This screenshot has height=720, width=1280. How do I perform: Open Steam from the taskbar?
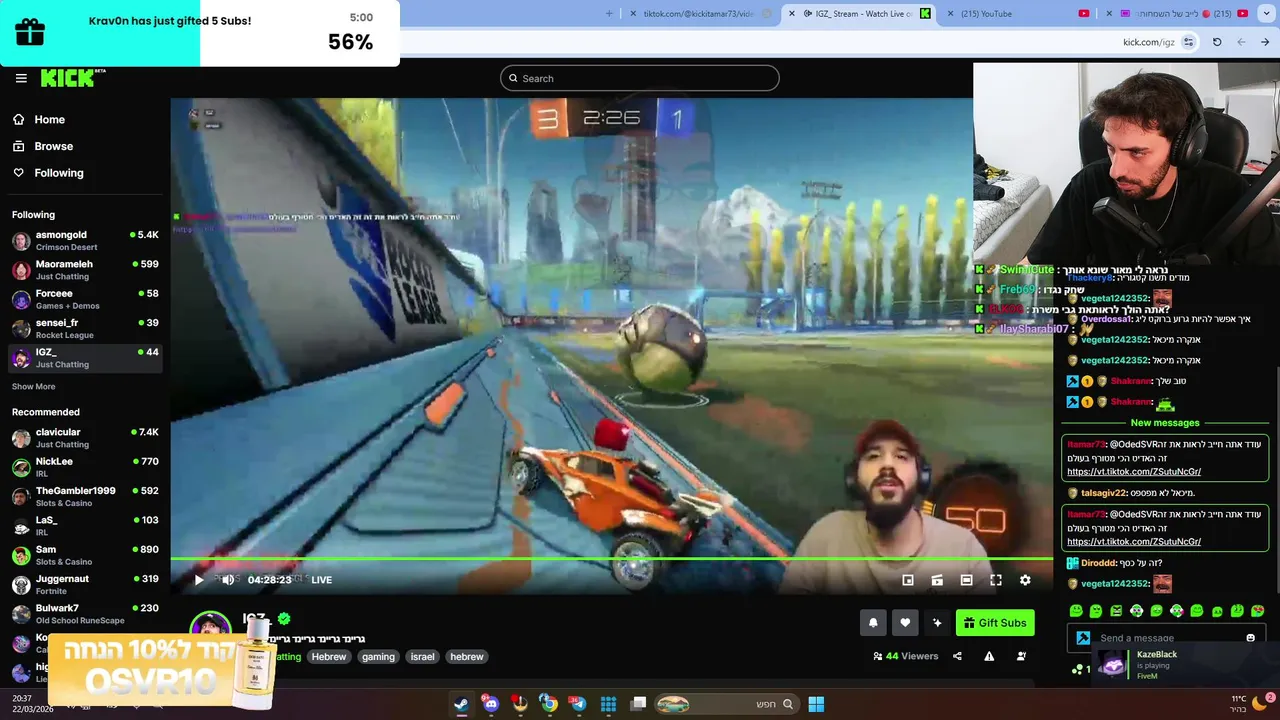point(461,704)
